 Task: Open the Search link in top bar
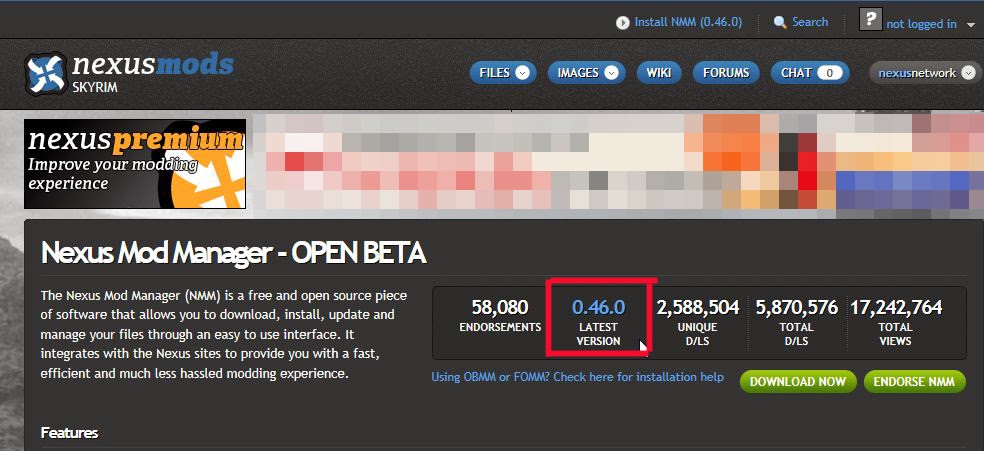click(x=810, y=22)
